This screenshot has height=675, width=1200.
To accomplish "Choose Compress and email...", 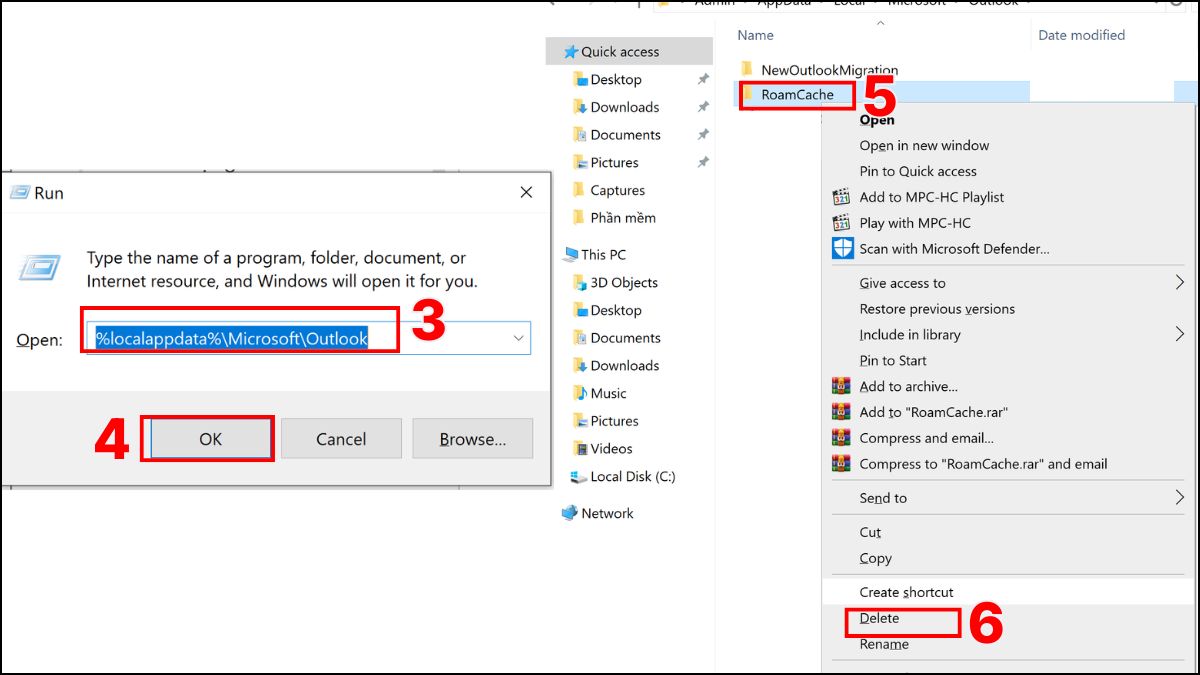I will (926, 438).
